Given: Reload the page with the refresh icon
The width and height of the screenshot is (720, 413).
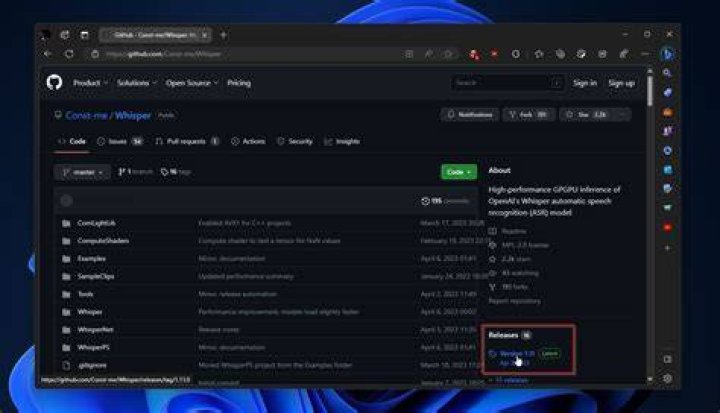Looking at the screenshot, I should (x=69, y=54).
